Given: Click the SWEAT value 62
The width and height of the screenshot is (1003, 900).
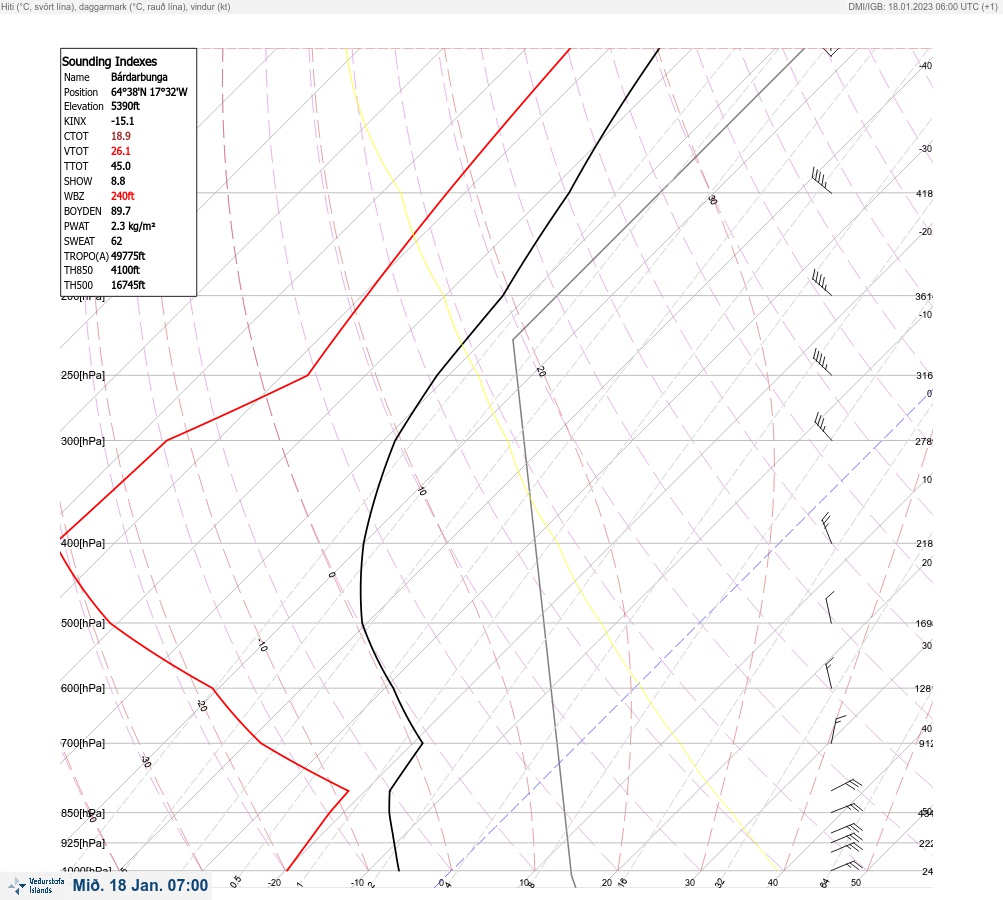Looking at the screenshot, I should pos(116,241).
